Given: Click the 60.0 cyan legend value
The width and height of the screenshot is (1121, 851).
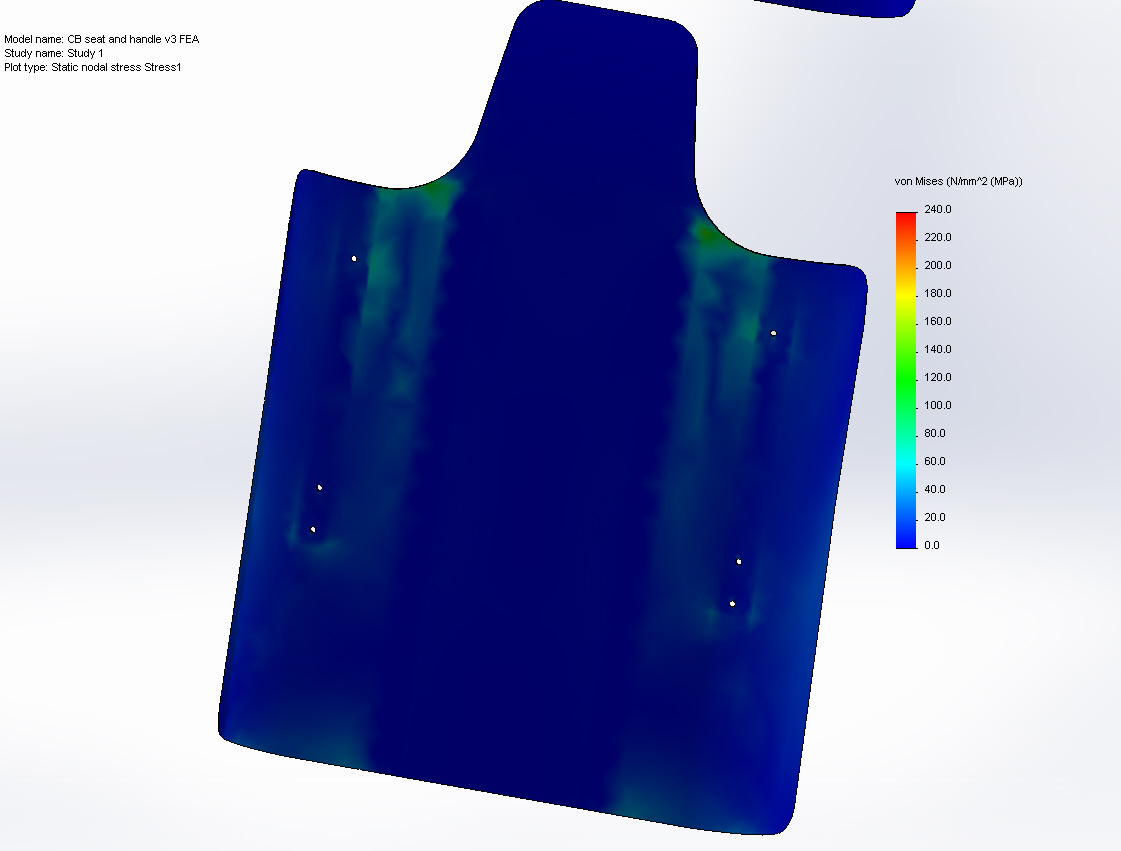Looking at the screenshot, I should pyautogui.click(x=935, y=461).
